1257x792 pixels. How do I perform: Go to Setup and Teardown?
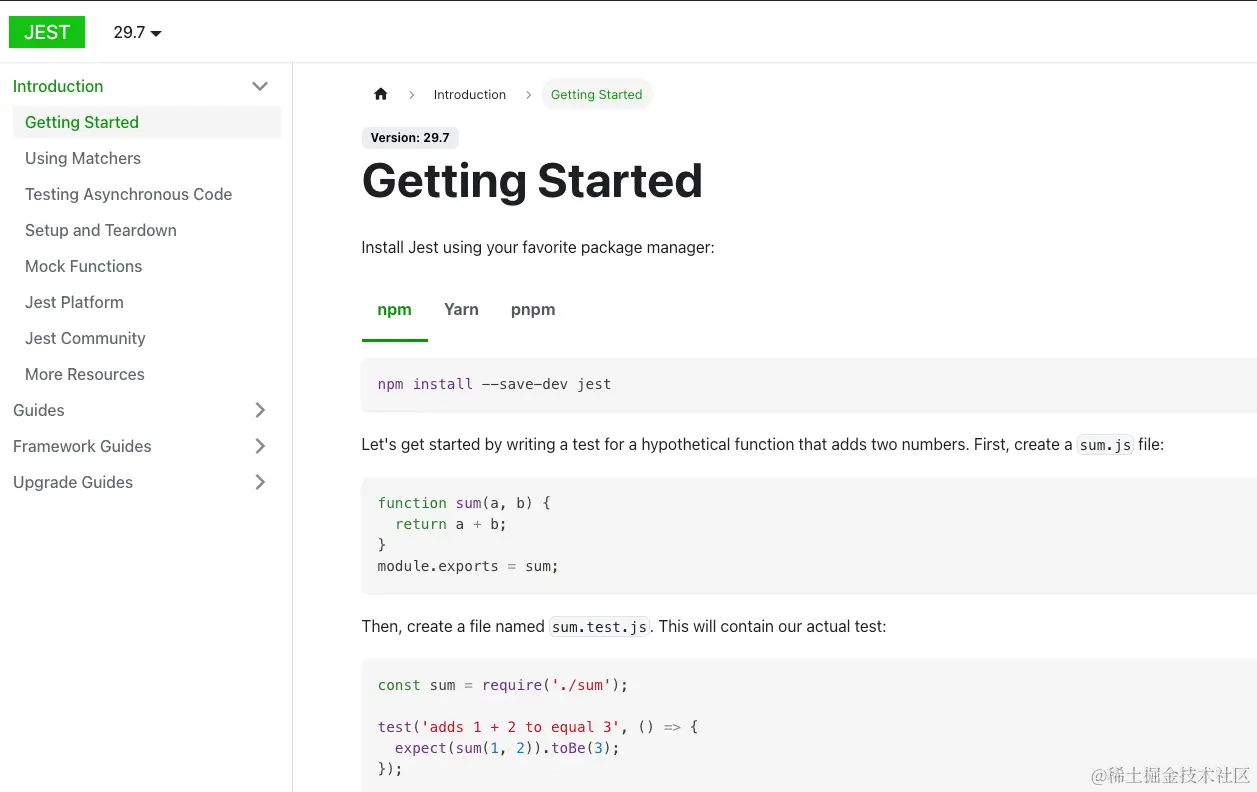pos(101,230)
